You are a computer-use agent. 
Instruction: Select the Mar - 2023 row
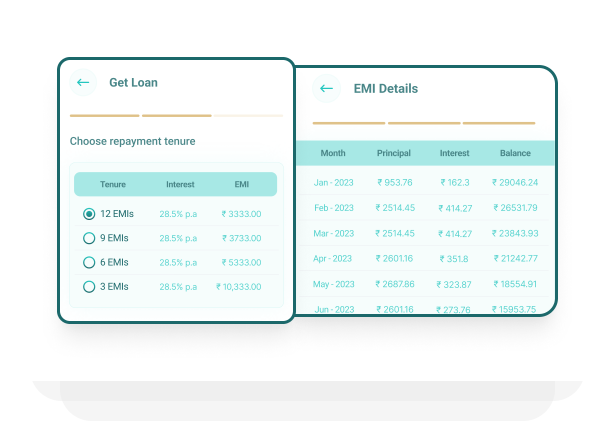(x=334, y=233)
